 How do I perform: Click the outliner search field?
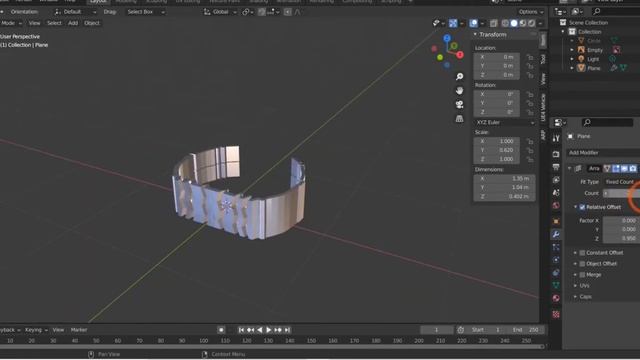point(616,12)
